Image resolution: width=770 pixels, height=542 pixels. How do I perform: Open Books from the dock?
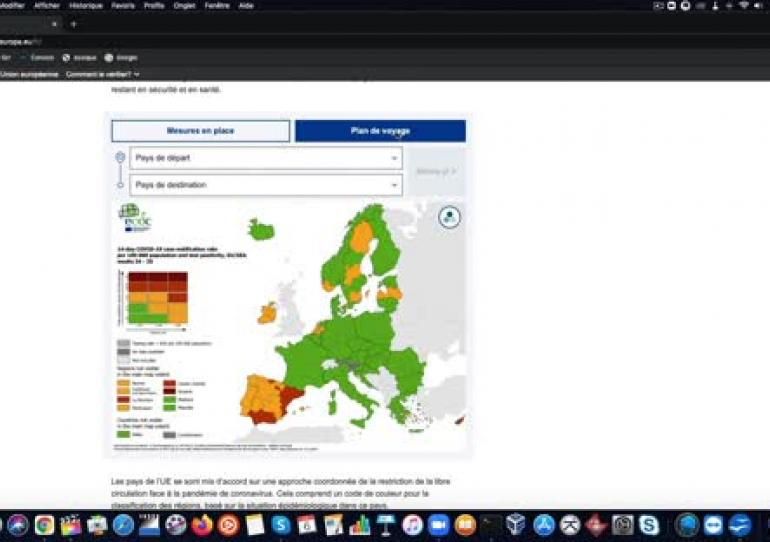click(465, 525)
